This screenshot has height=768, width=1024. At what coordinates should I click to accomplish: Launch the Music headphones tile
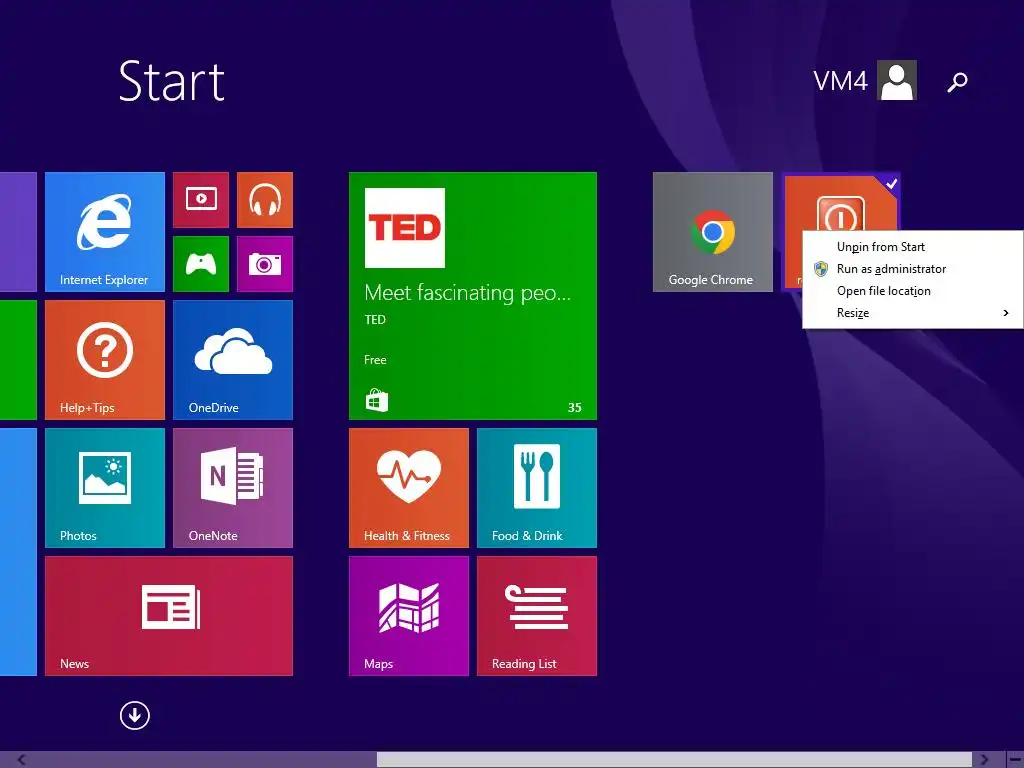point(265,200)
